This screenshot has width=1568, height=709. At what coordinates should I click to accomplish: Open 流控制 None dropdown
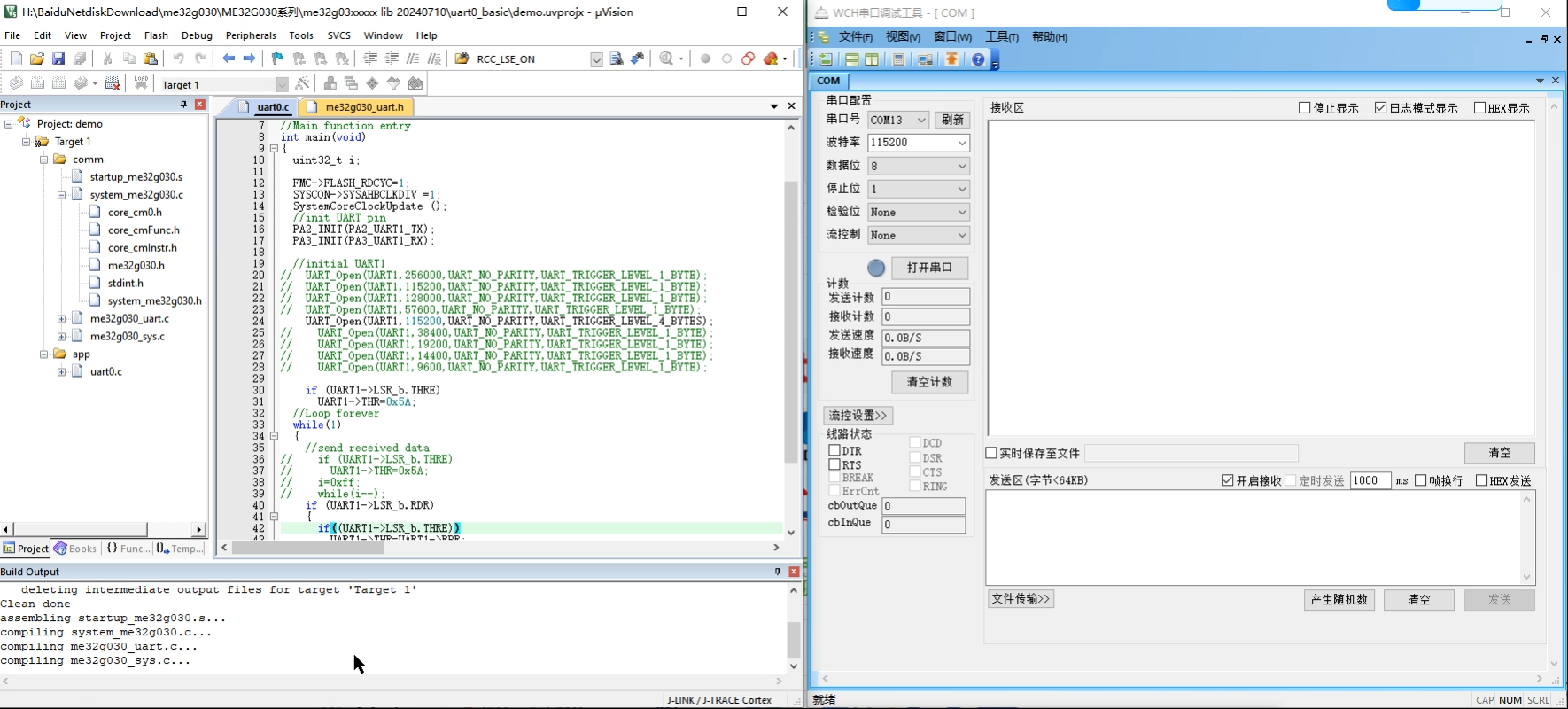[962, 235]
